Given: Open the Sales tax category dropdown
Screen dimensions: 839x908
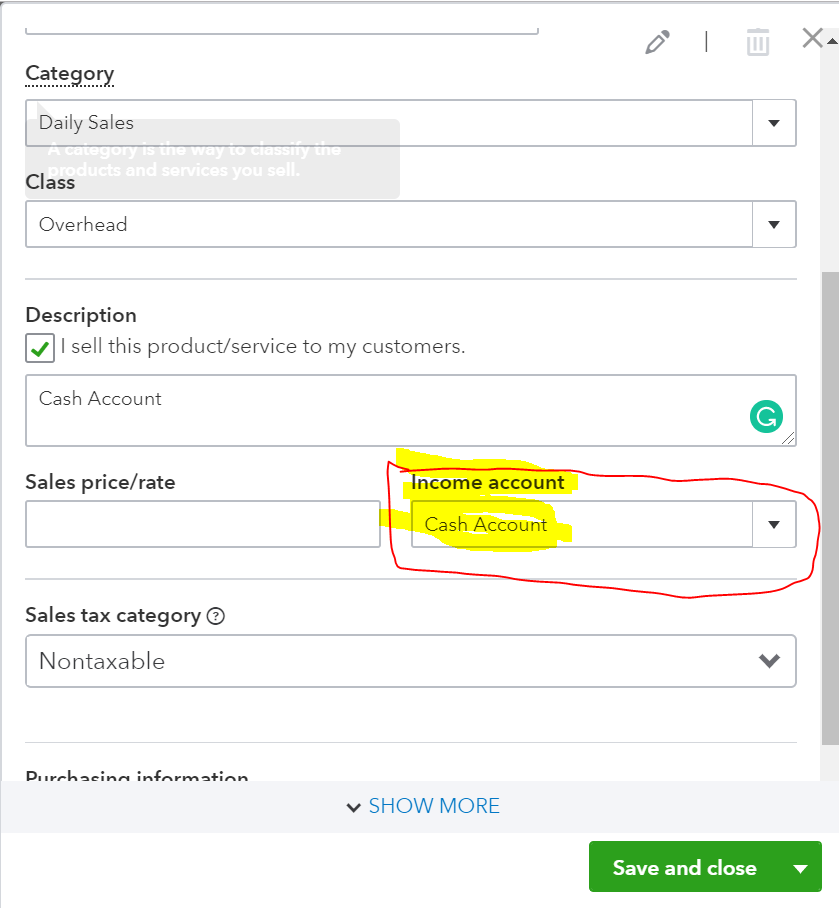Looking at the screenshot, I should coord(768,661).
